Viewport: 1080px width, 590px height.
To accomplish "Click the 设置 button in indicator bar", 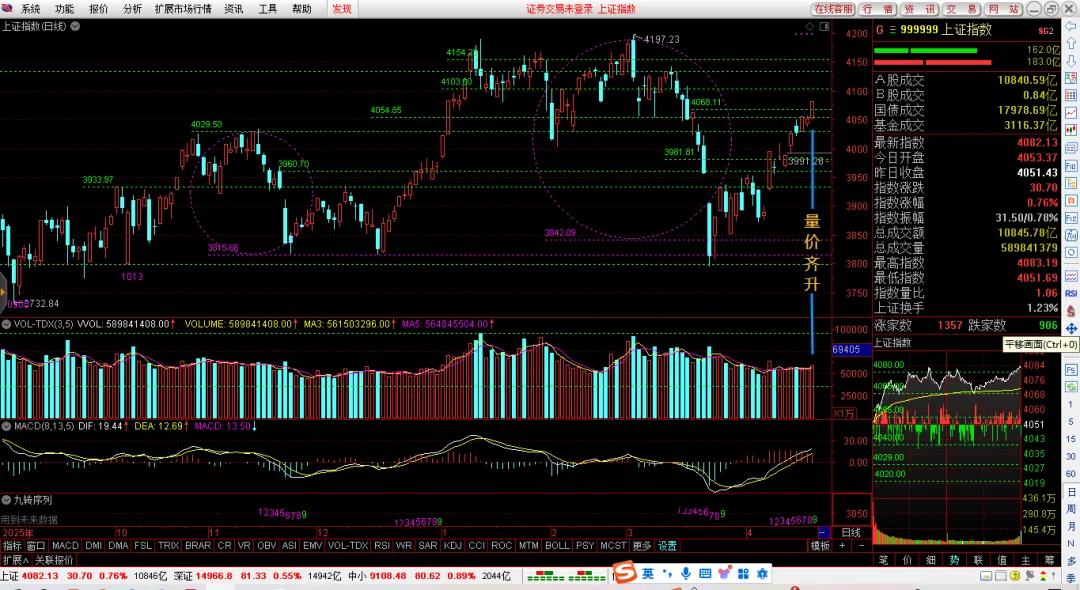I will tap(667, 545).
